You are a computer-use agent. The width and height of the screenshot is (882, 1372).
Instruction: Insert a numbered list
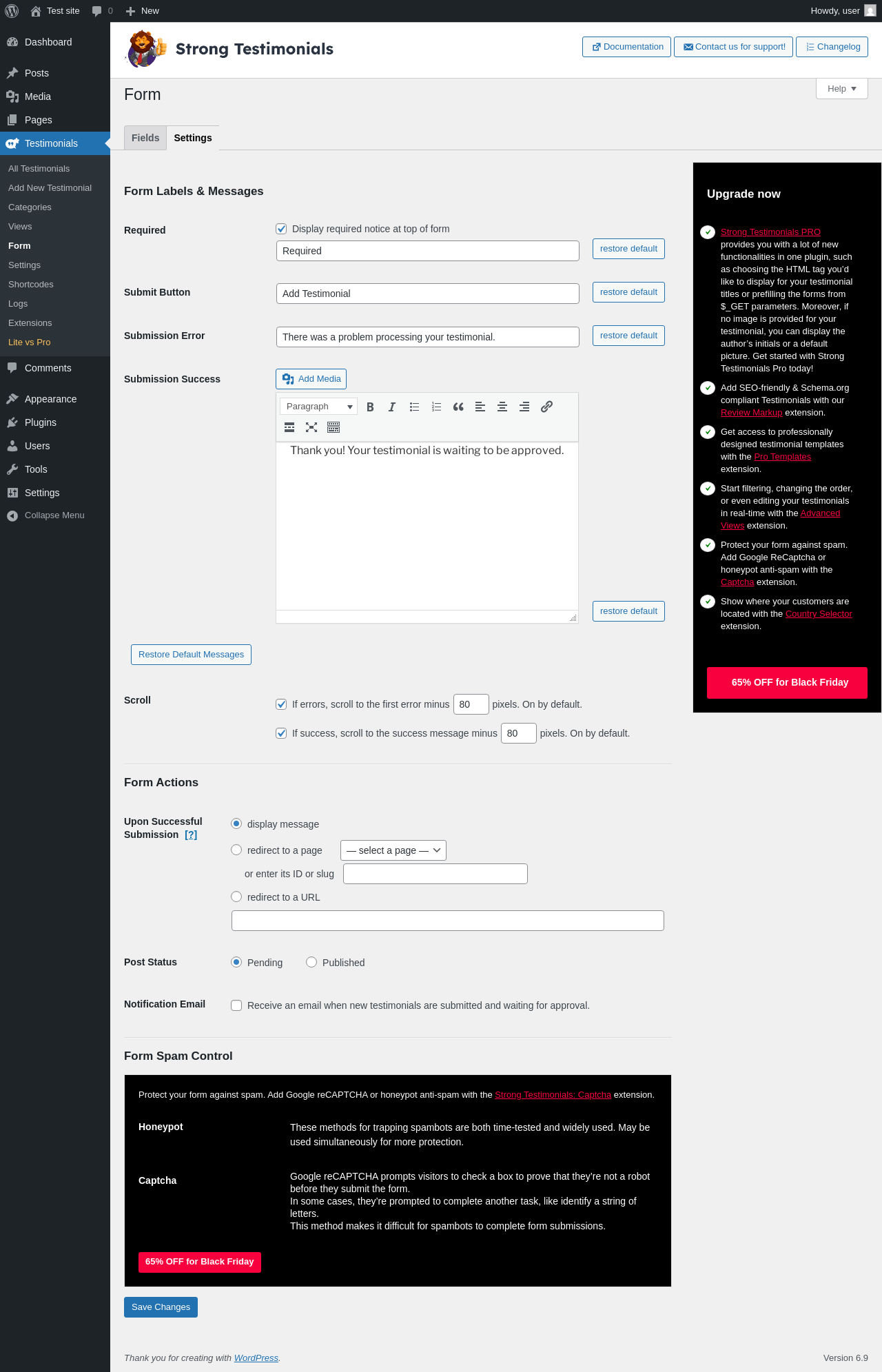tap(436, 407)
